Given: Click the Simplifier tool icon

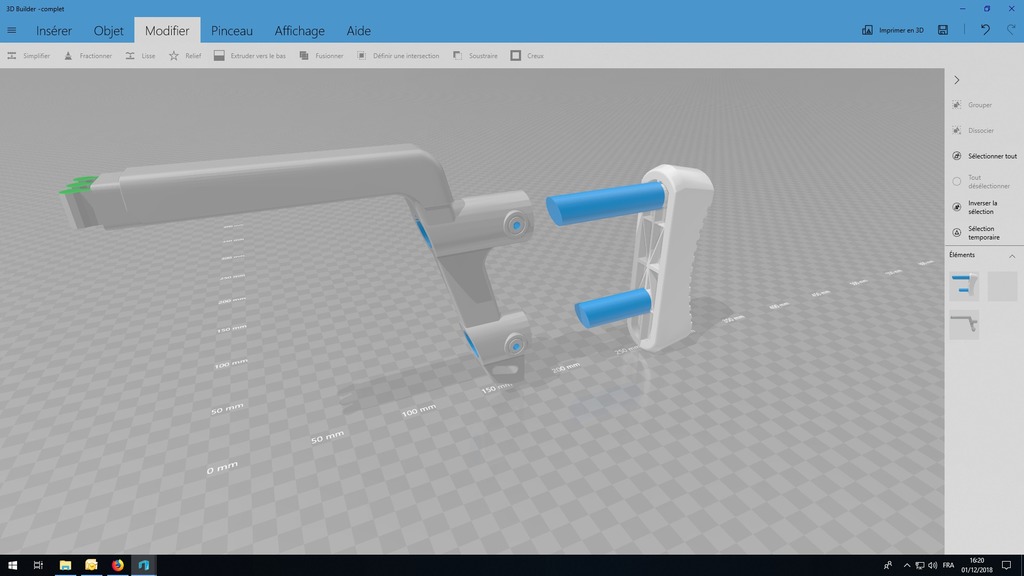Looking at the screenshot, I should tap(12, 56).
